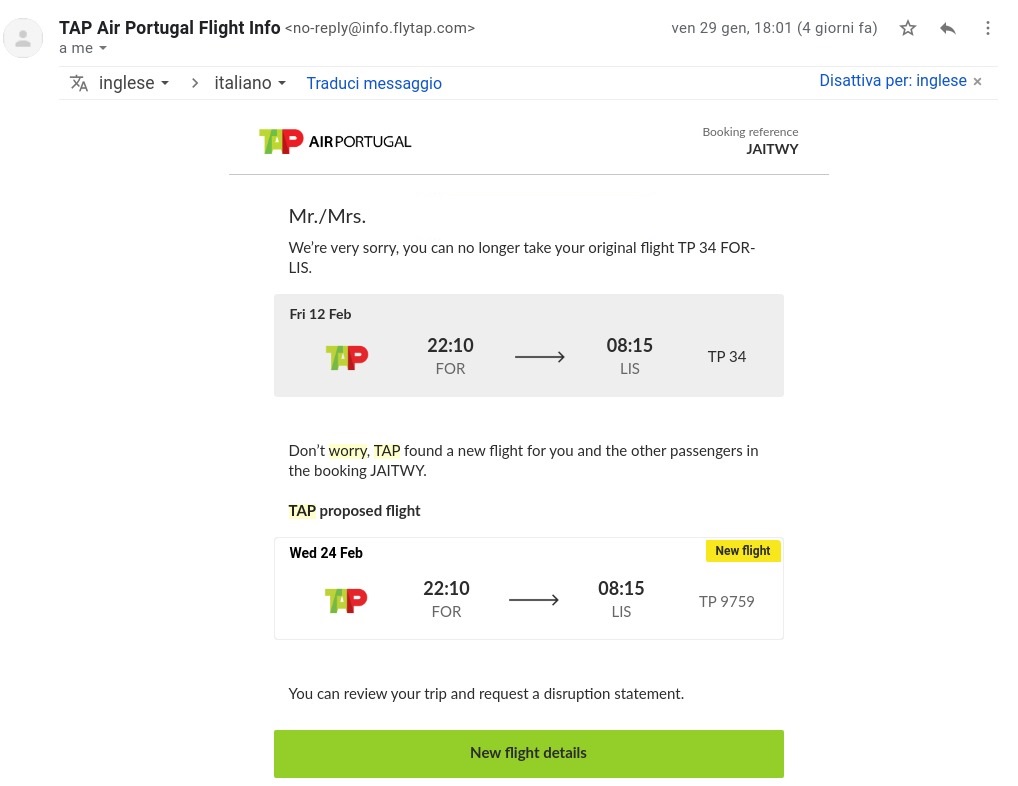
Task: Click 'Traduci messaggio' link
Action: (374, 83)
